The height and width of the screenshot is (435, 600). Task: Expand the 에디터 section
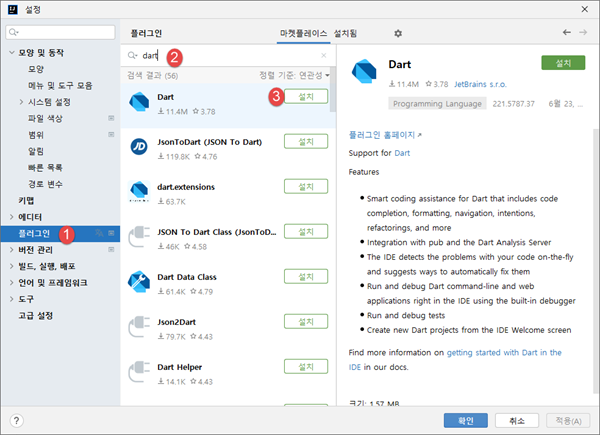tap(11, 217)
